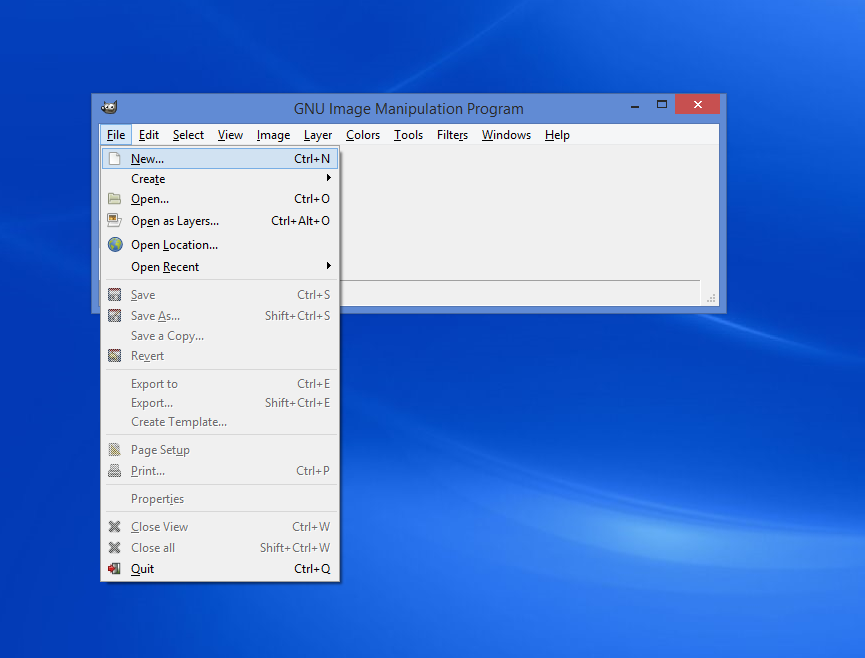This screenshot has height=658, width=865.
Task: Choose Quit from the File menu
Action: point(220,569)
